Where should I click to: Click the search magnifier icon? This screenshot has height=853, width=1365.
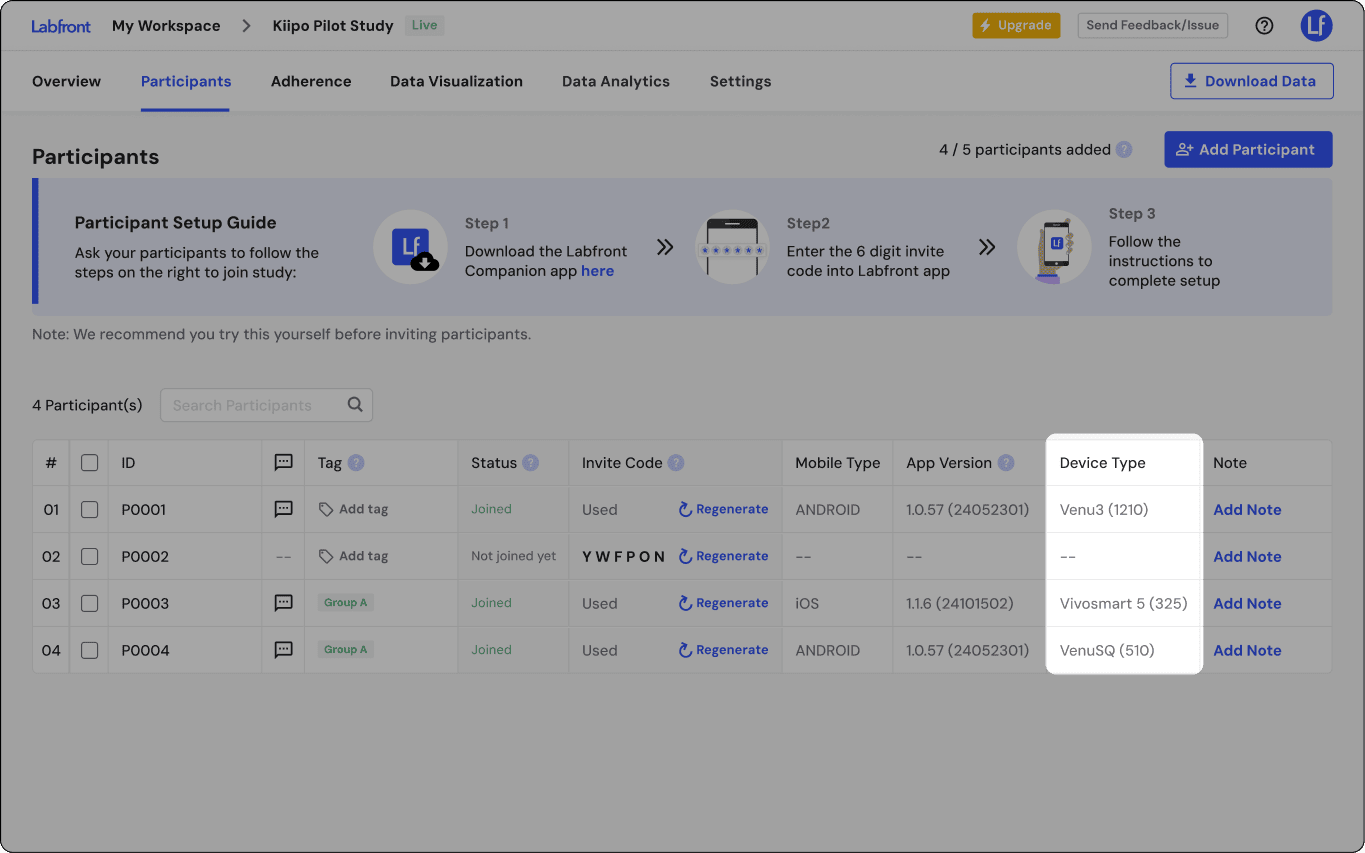tap(355, 405)
